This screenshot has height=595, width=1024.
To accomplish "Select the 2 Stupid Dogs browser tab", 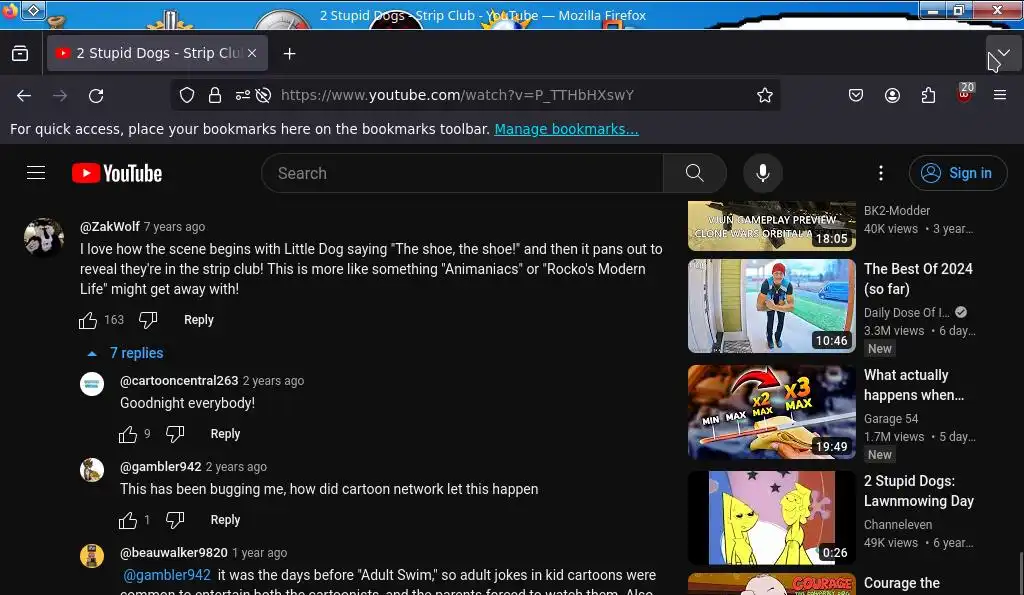I will click(x=157, y=54).
